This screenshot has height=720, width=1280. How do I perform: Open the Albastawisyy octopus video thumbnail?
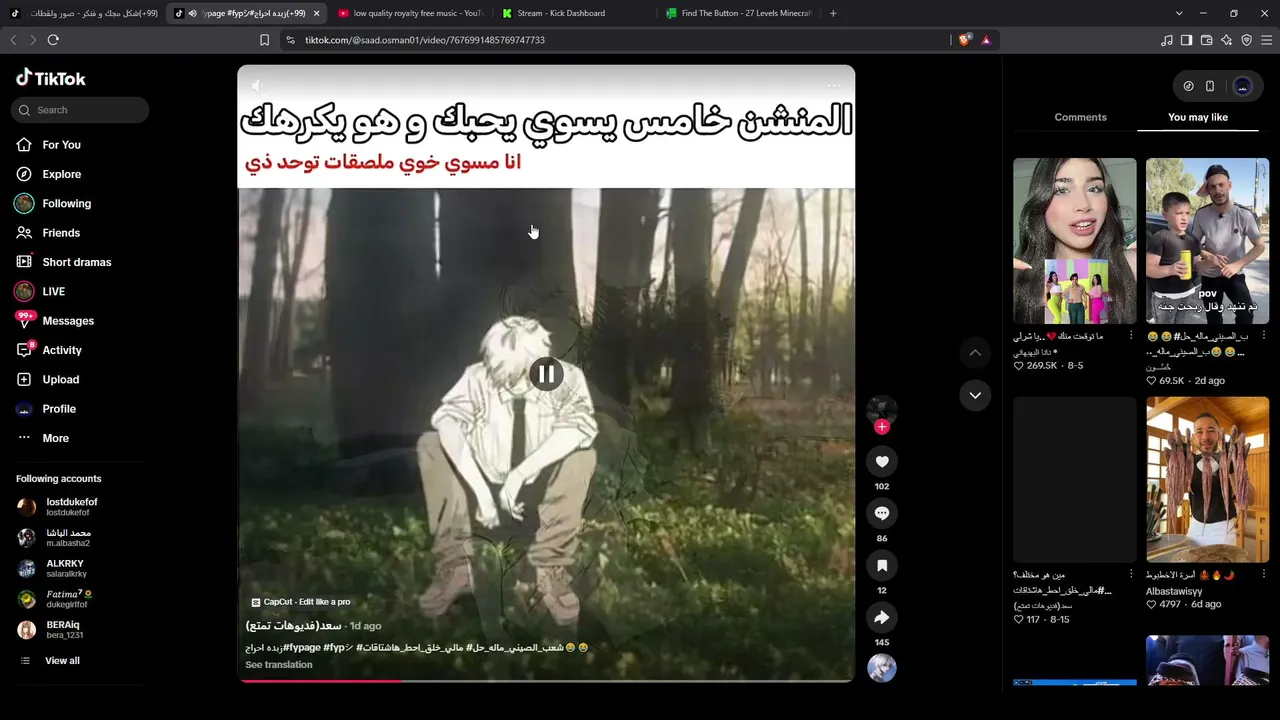click(x=1208, y=480)
